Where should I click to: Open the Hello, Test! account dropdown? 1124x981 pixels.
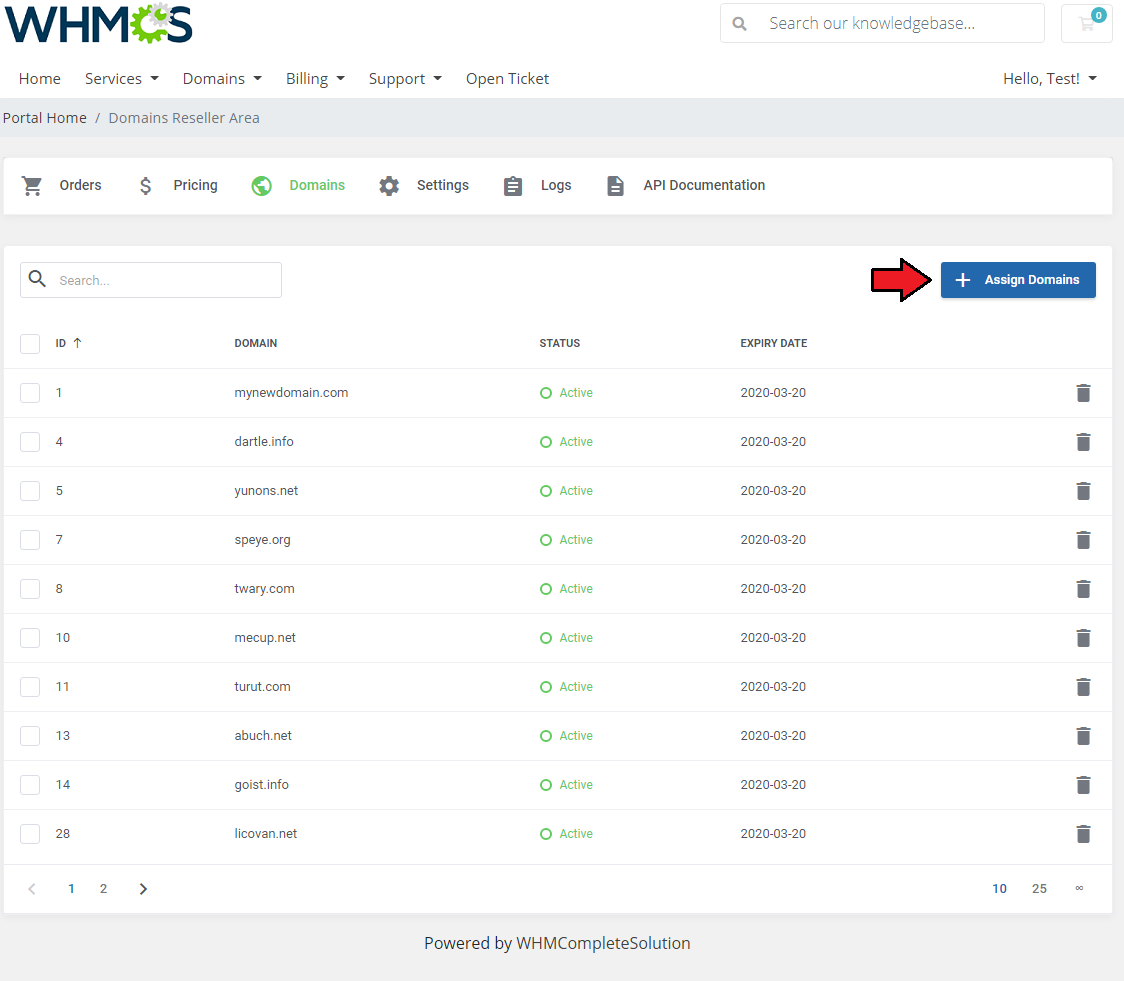click(x=1049, y=79)
